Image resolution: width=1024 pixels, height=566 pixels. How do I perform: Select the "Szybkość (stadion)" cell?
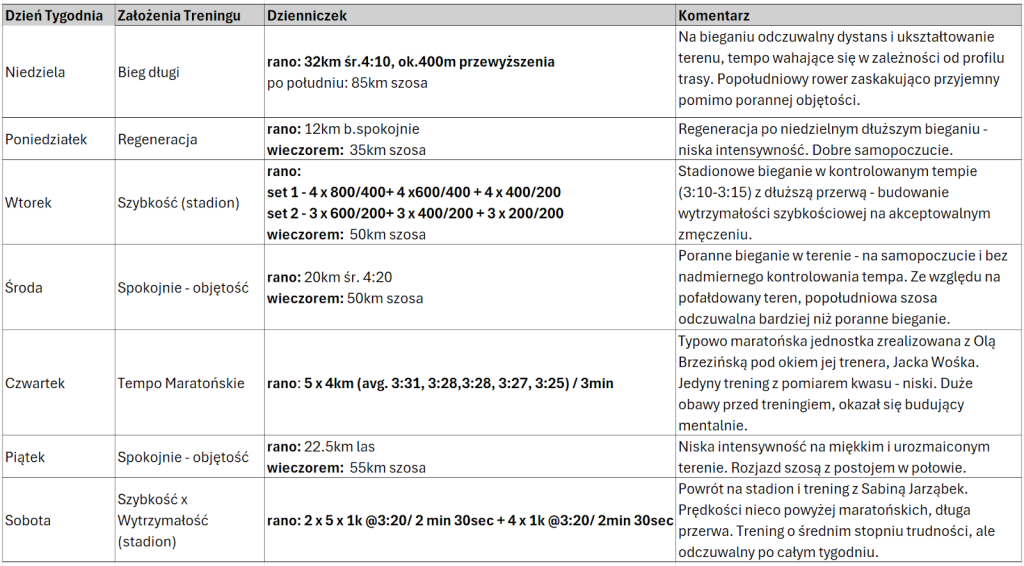pyautogui.click(x=178, y=202)
